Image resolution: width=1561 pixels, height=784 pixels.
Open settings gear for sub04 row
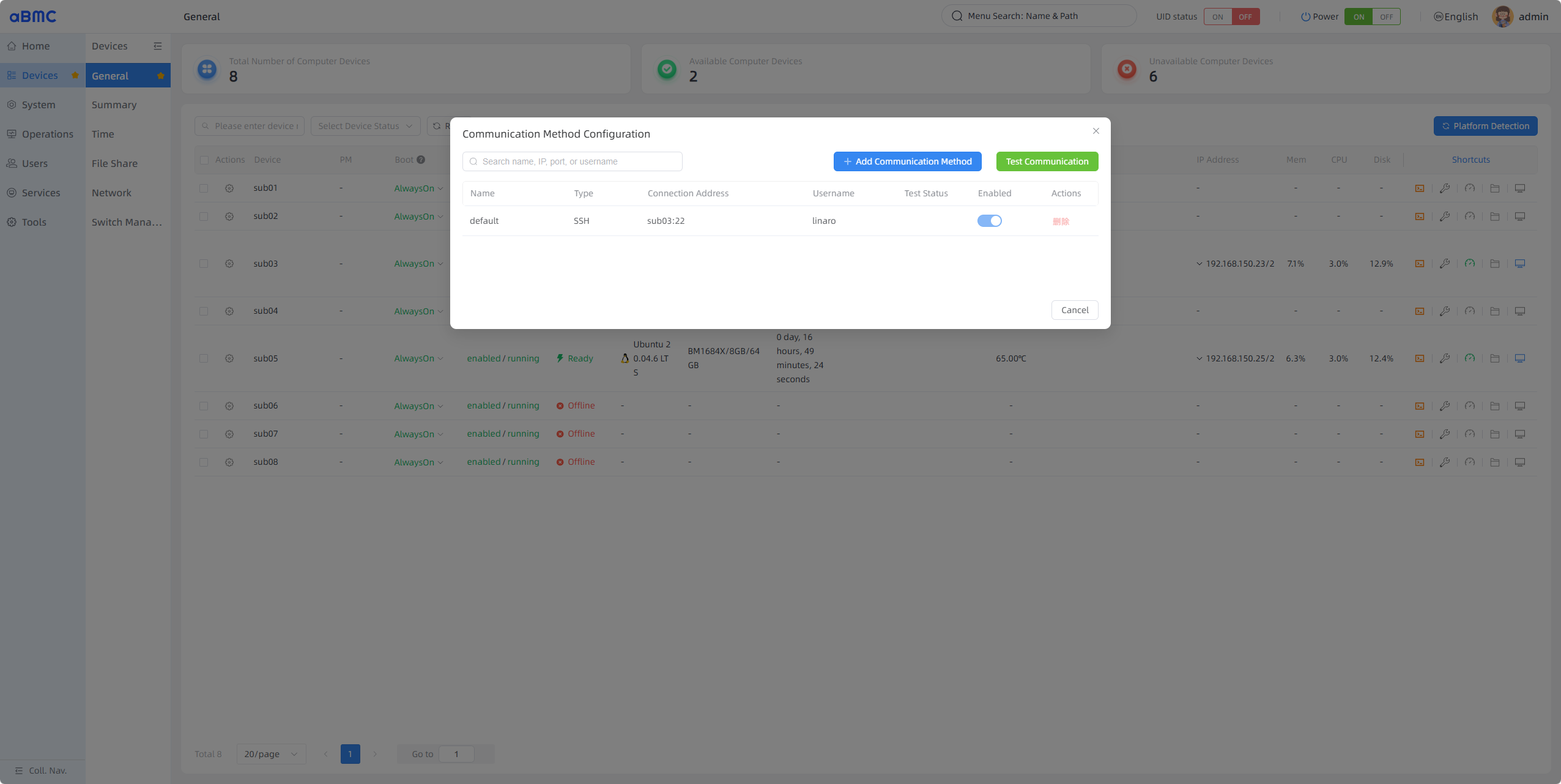coord(229,311)
